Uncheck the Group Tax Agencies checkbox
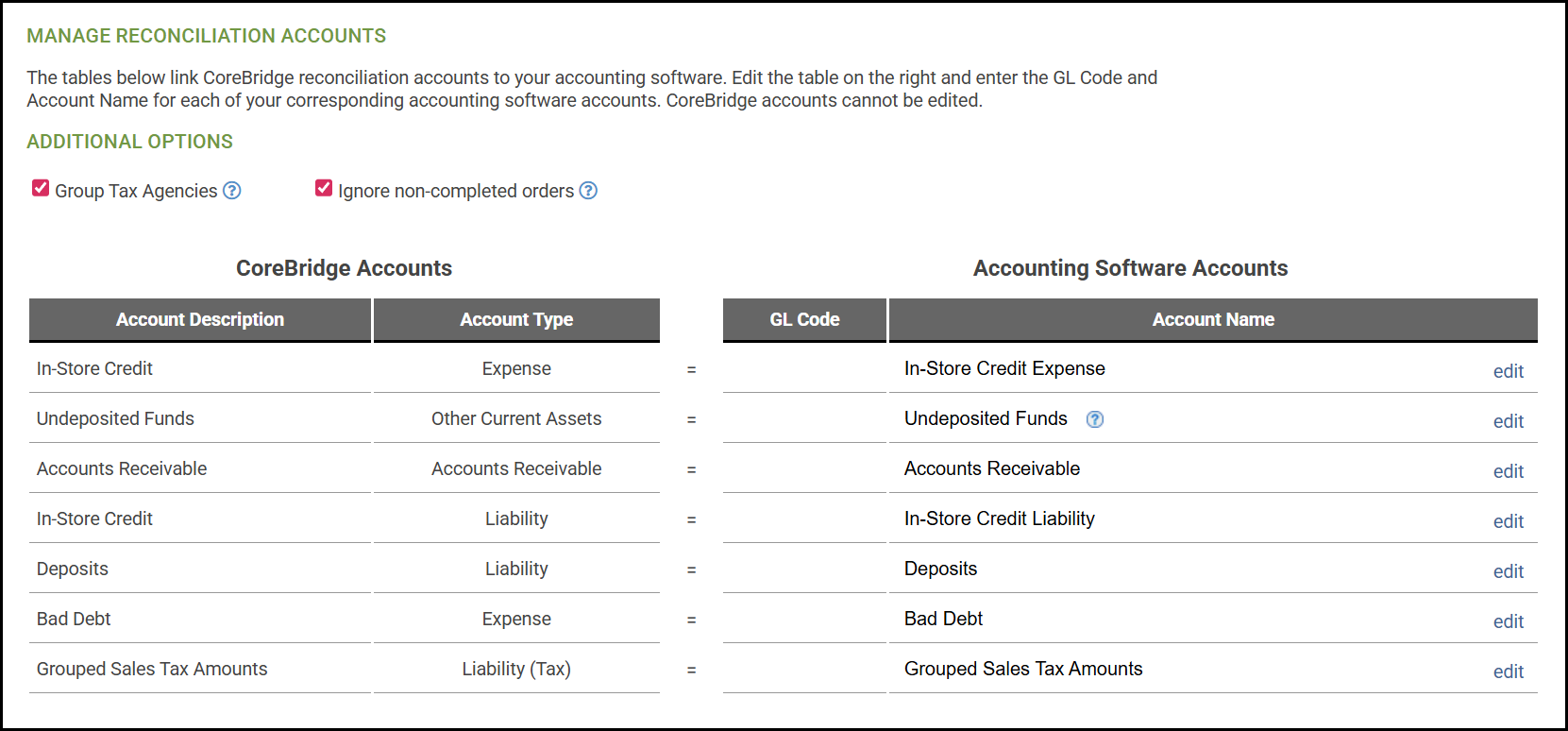The width and height of the screenshot is (1568, 731). [41, 188]
